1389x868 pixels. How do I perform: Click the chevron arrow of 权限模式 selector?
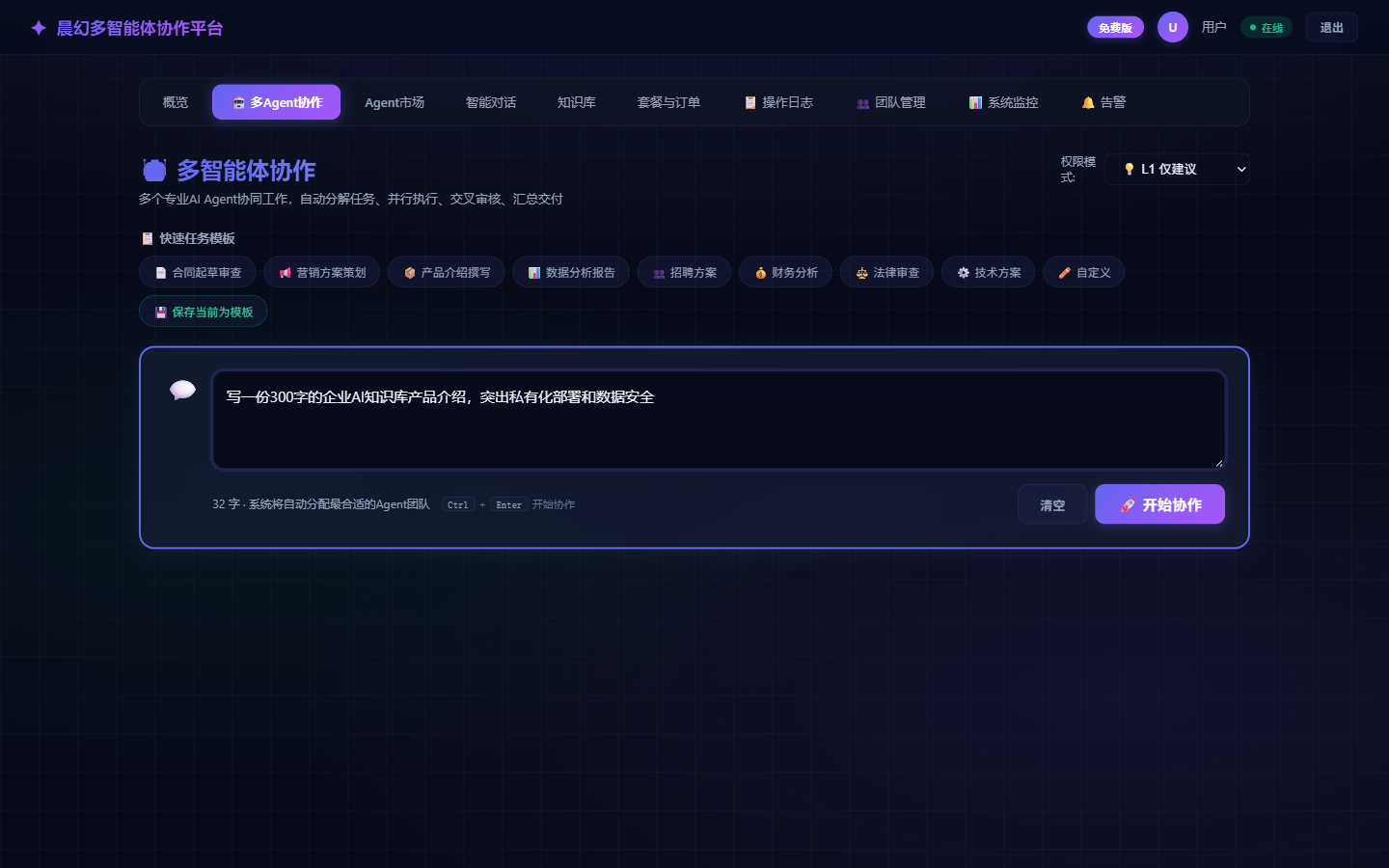coord(1241,169)
